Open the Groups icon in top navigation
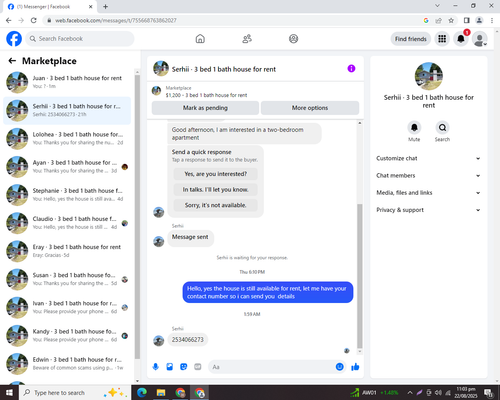The width and height of the screenshot is (500, 400). 293,39
